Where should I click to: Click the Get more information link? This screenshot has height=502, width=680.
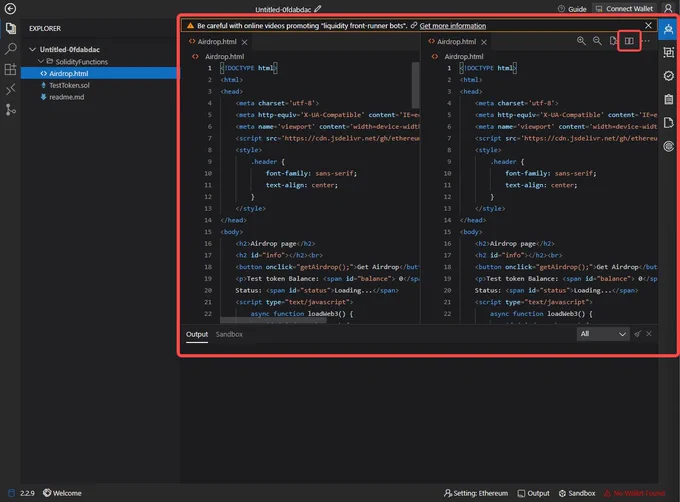[453, 26]
